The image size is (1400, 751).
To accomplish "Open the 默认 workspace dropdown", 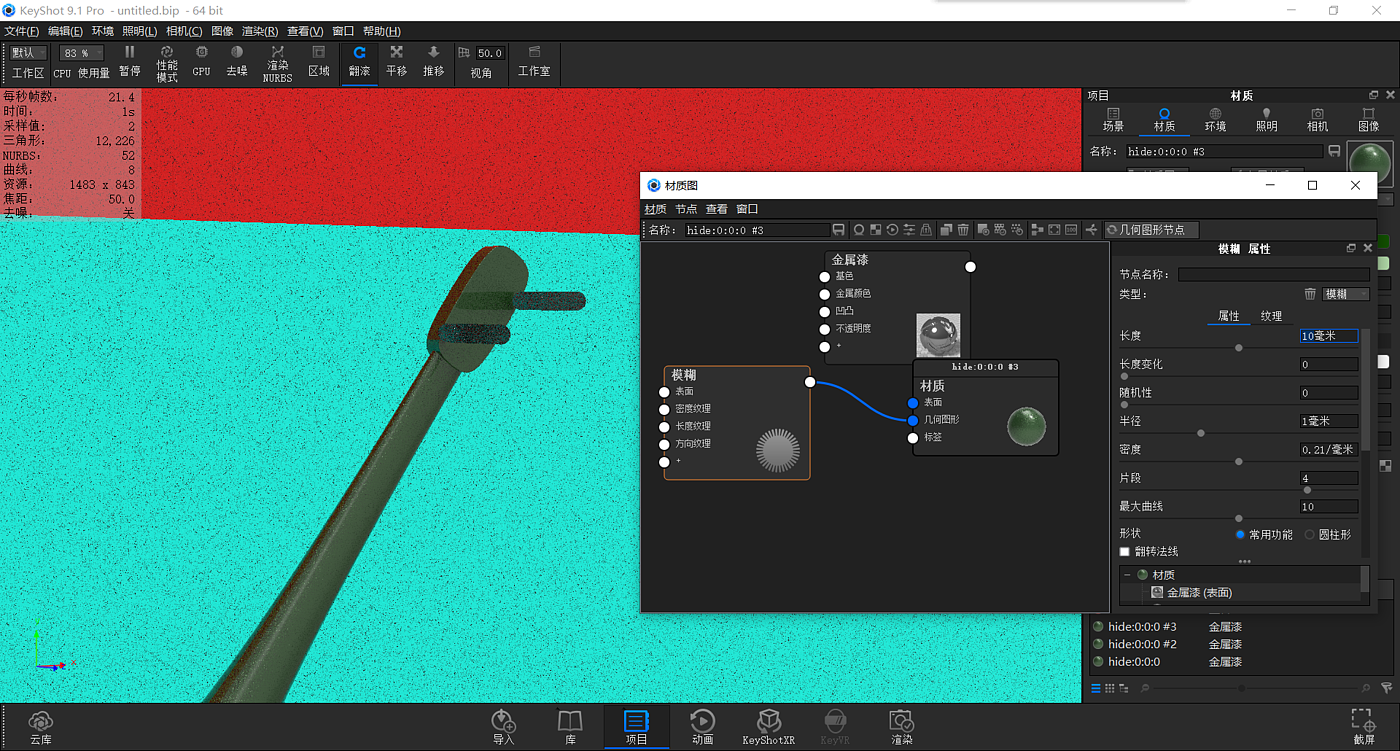I will [x=28, y=53].
